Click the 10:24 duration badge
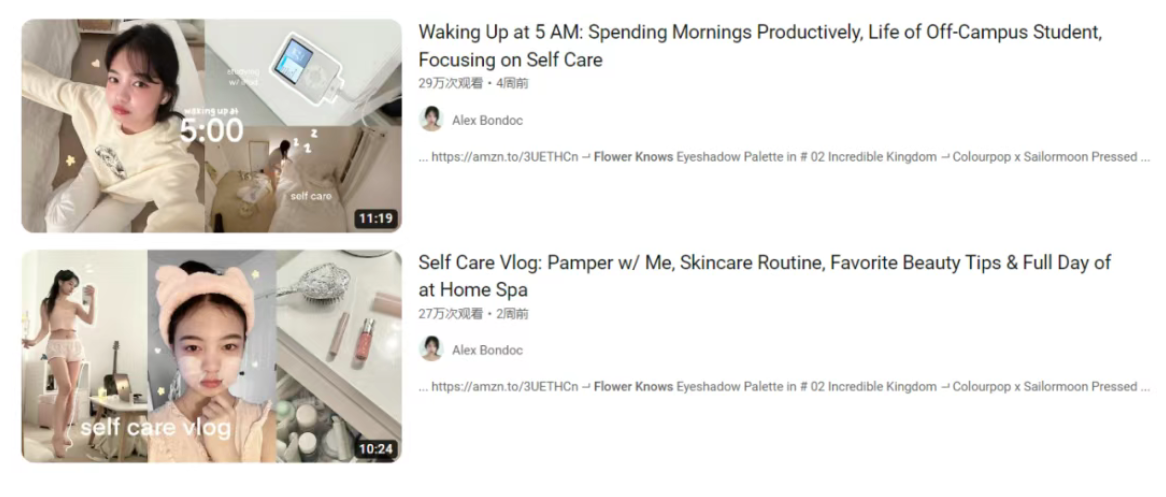This screenshot has width=1166, height=497. (376, 449)
